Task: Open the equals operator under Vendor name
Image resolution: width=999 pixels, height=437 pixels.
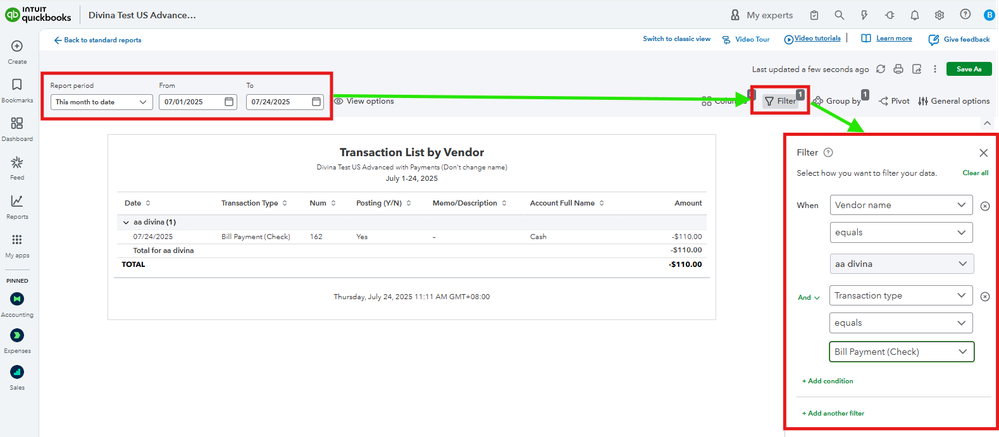Action: pos(902,233)
